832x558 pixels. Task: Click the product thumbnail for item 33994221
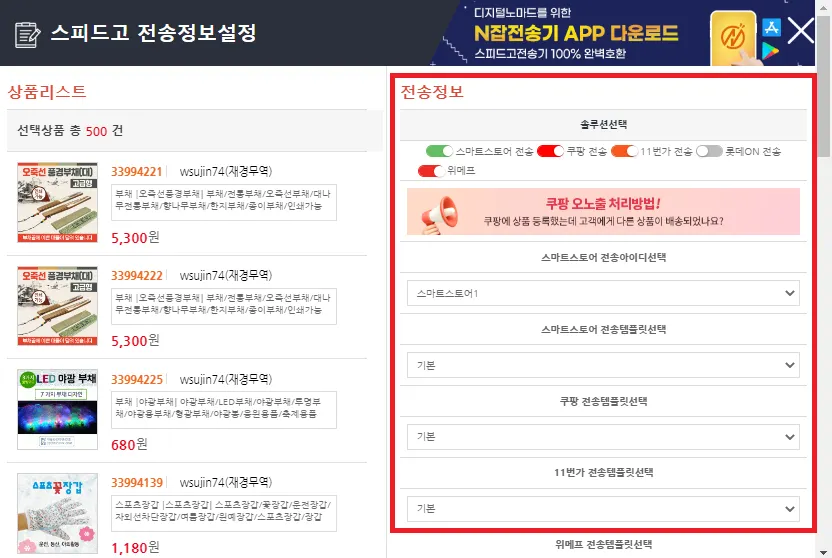pyautogui.click(x=57, y=202)
